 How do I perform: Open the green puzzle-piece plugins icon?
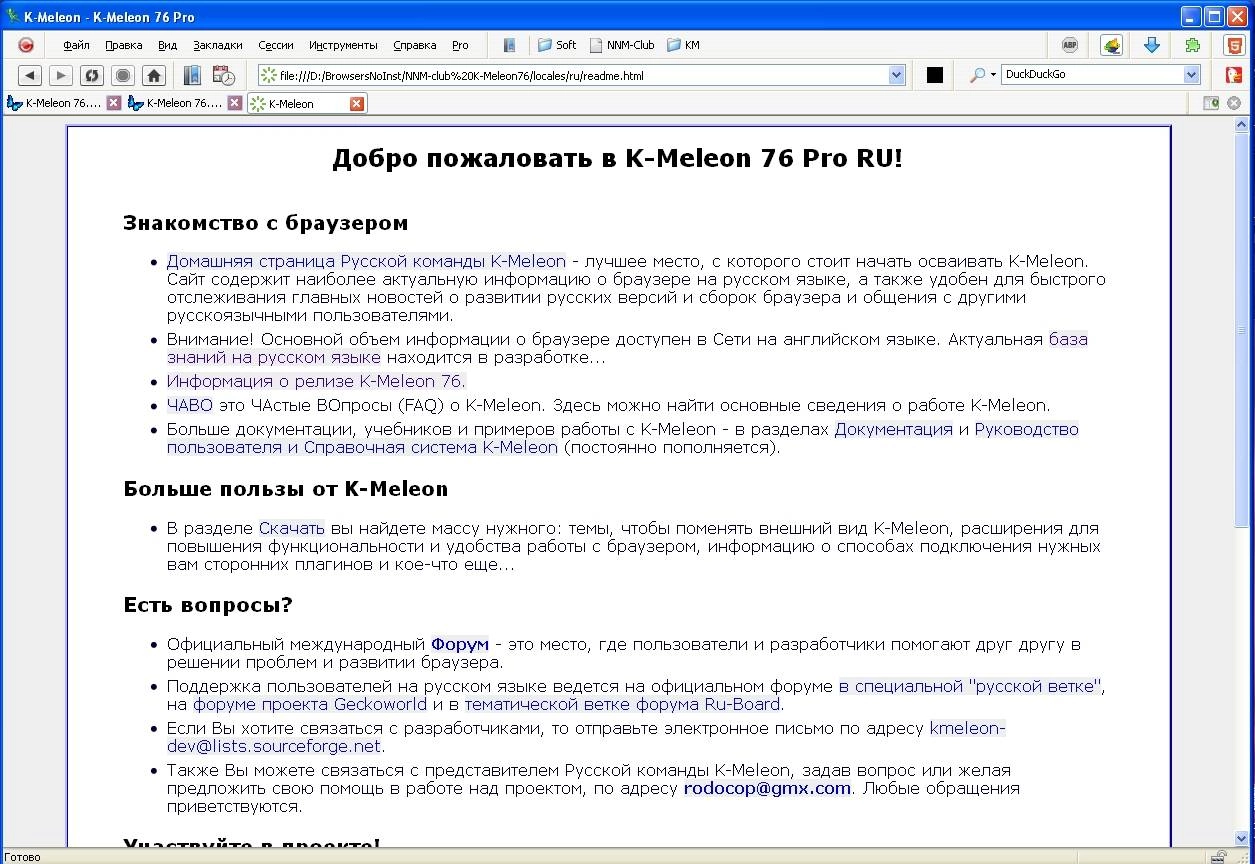click(x=1193, y=45)
